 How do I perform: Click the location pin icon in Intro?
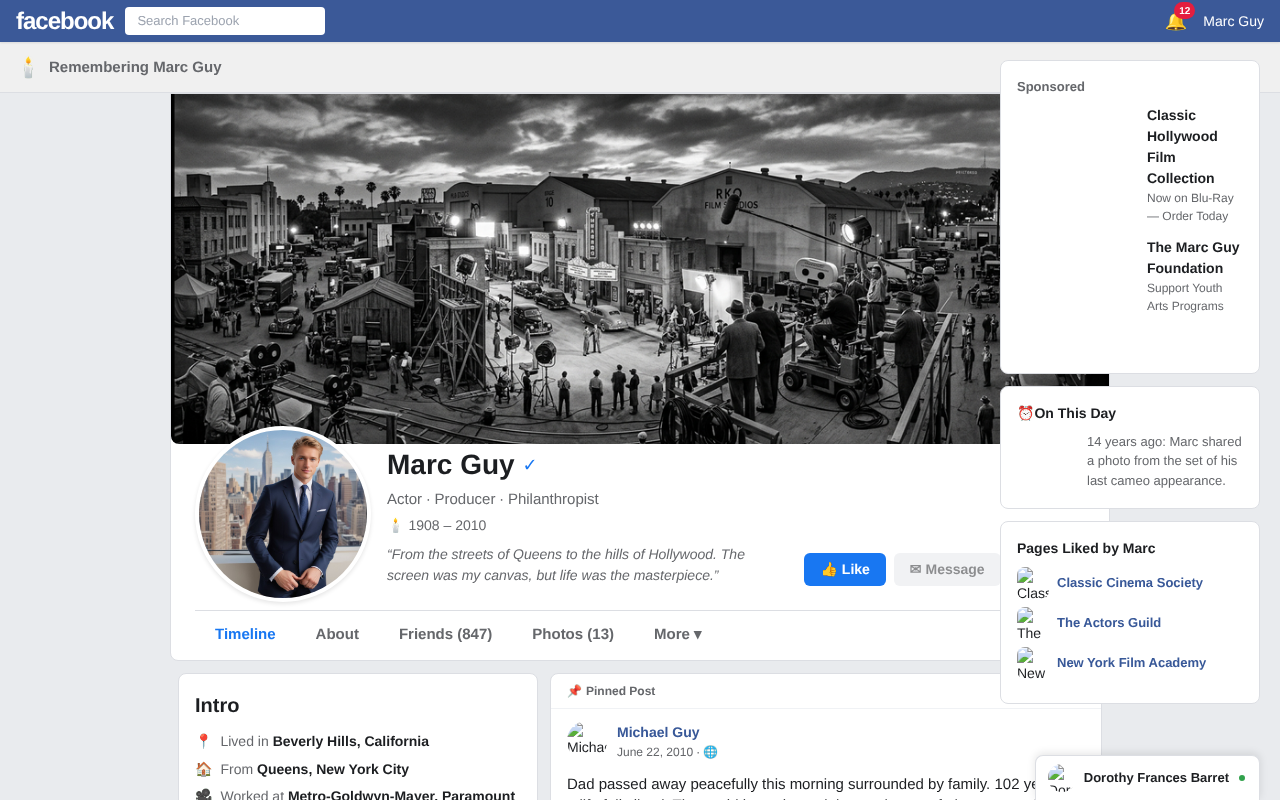point(203,741)
